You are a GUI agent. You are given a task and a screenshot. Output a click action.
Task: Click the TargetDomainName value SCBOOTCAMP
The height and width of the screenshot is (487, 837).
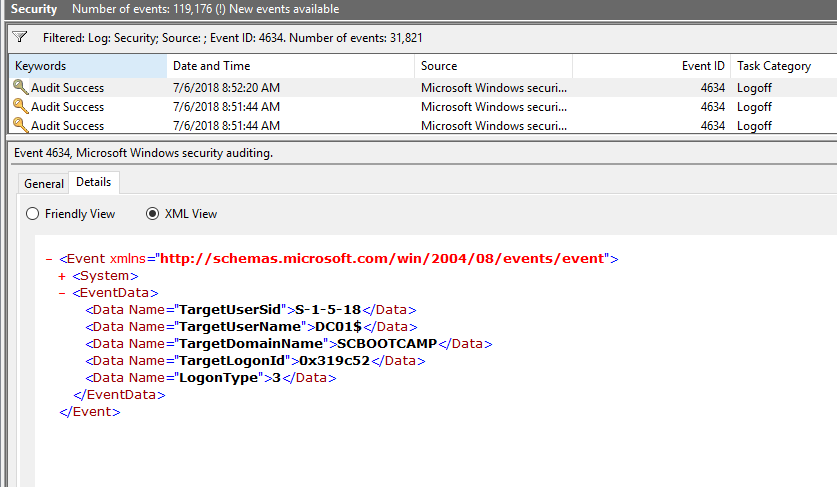[387, 344]
